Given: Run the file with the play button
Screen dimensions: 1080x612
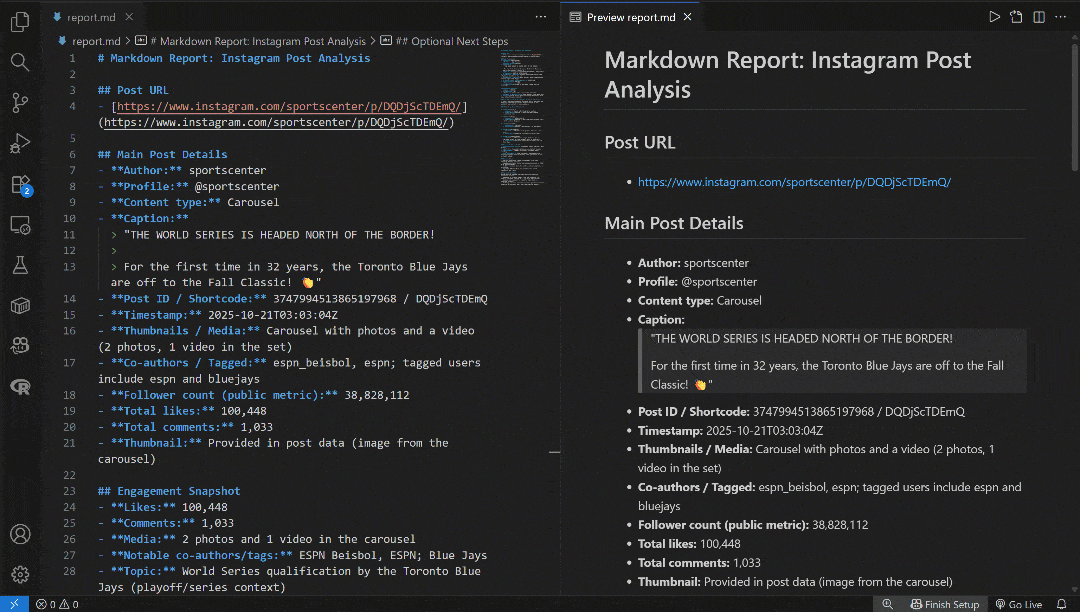Looking at the screenshot, I should (994, 17).
